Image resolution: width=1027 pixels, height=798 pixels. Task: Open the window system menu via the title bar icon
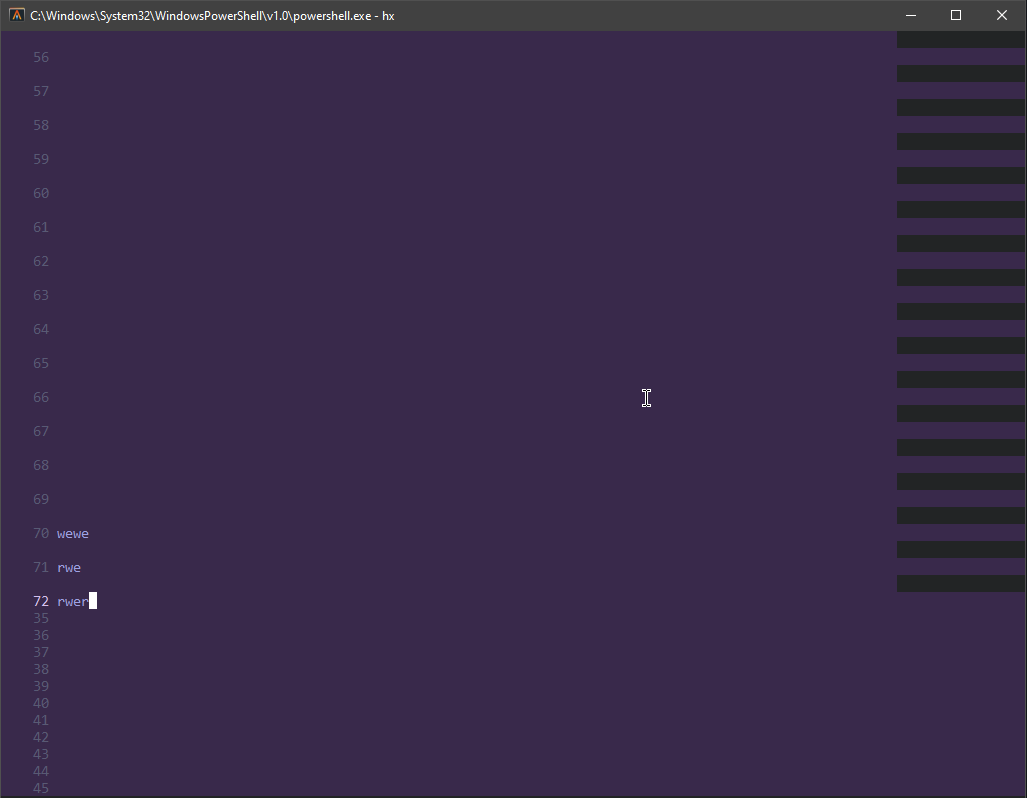14,15
